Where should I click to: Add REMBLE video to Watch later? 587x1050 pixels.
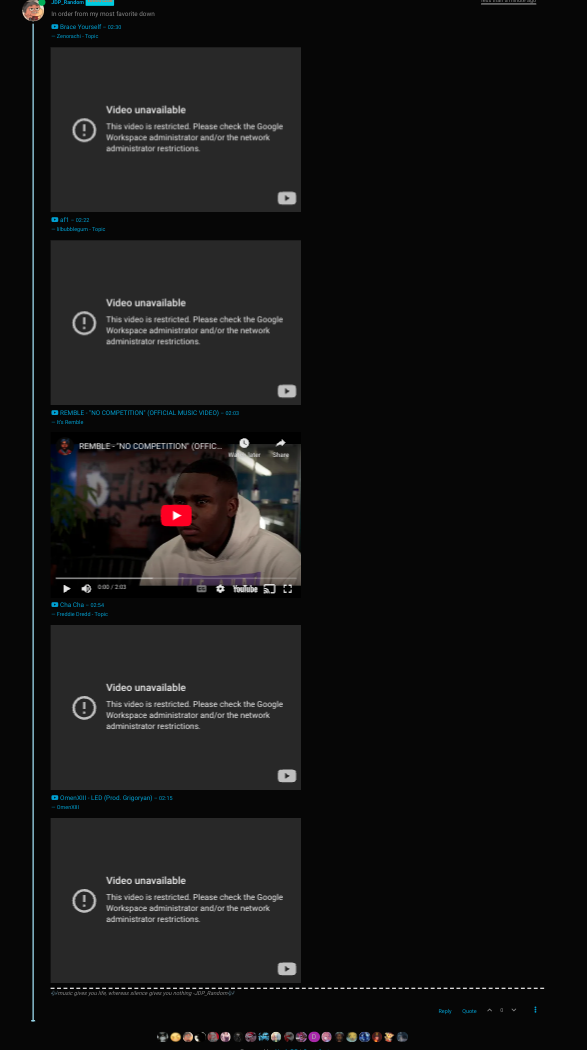(x=244, y=448)
